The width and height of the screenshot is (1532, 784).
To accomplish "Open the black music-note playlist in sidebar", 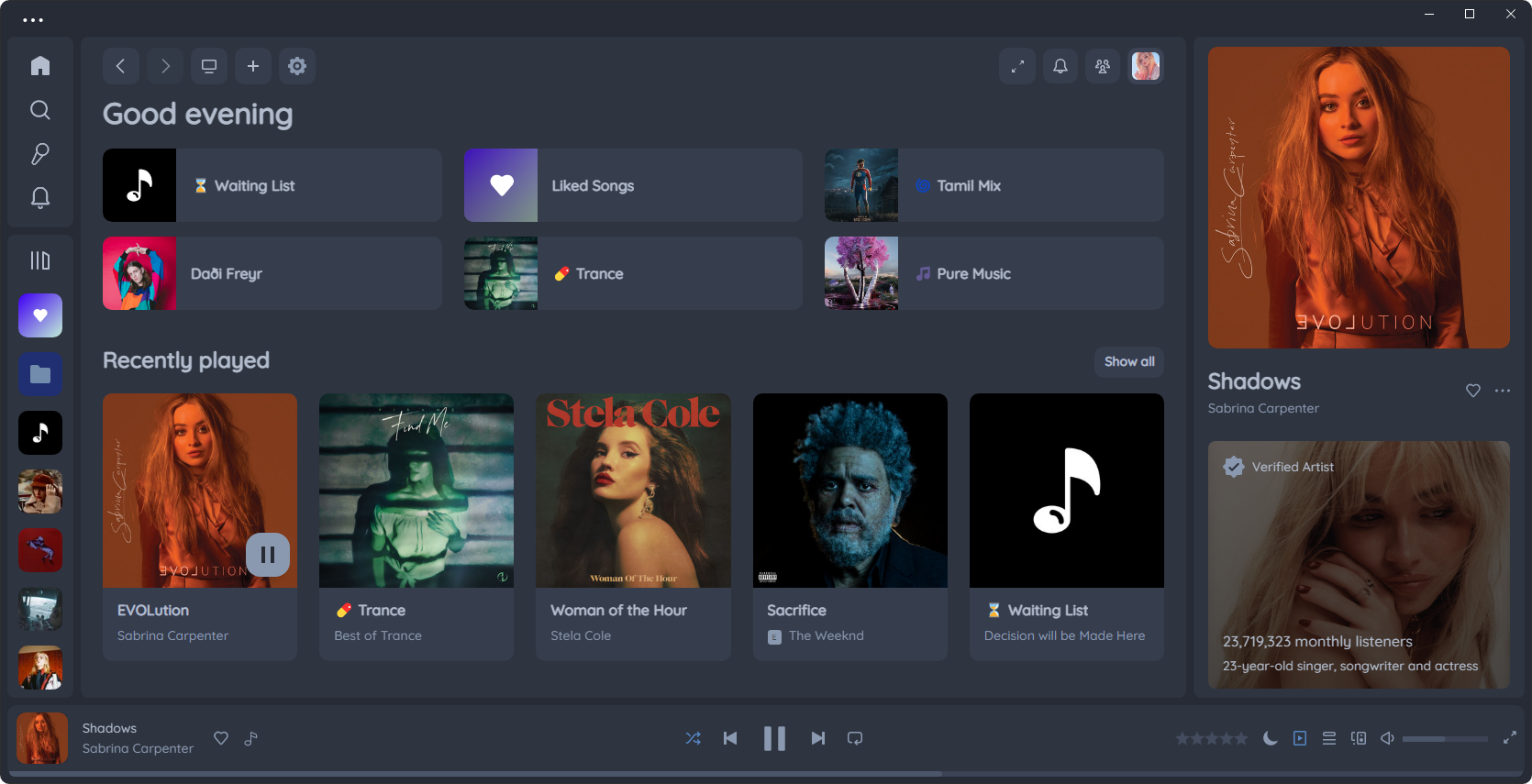I will tap(40, 433).
